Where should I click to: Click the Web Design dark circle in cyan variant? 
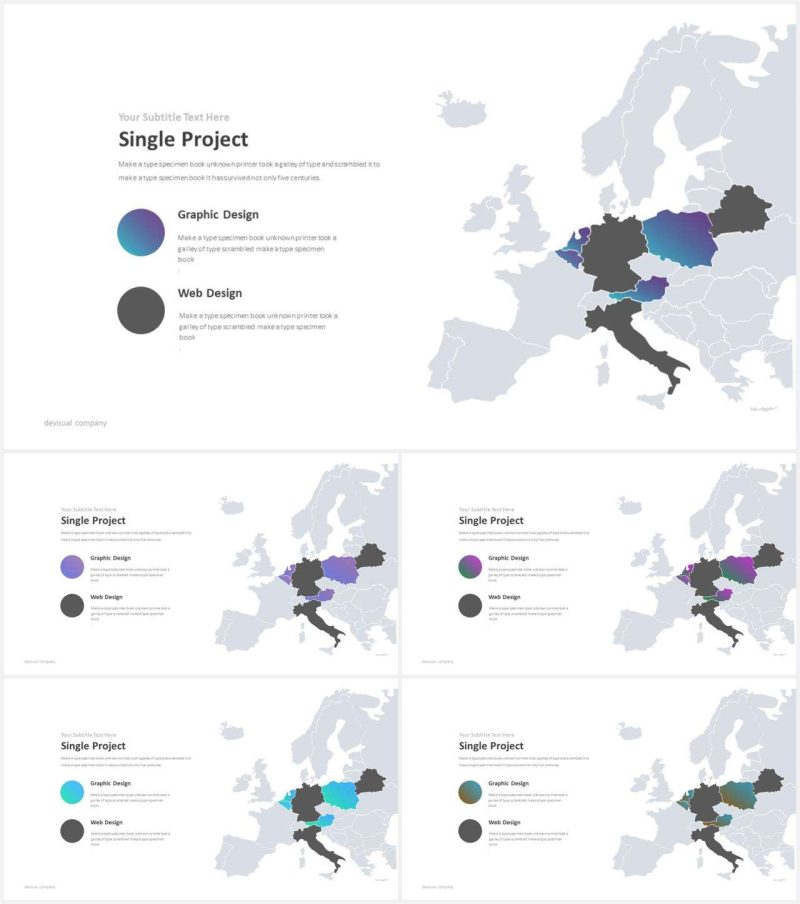click(72, 831)
